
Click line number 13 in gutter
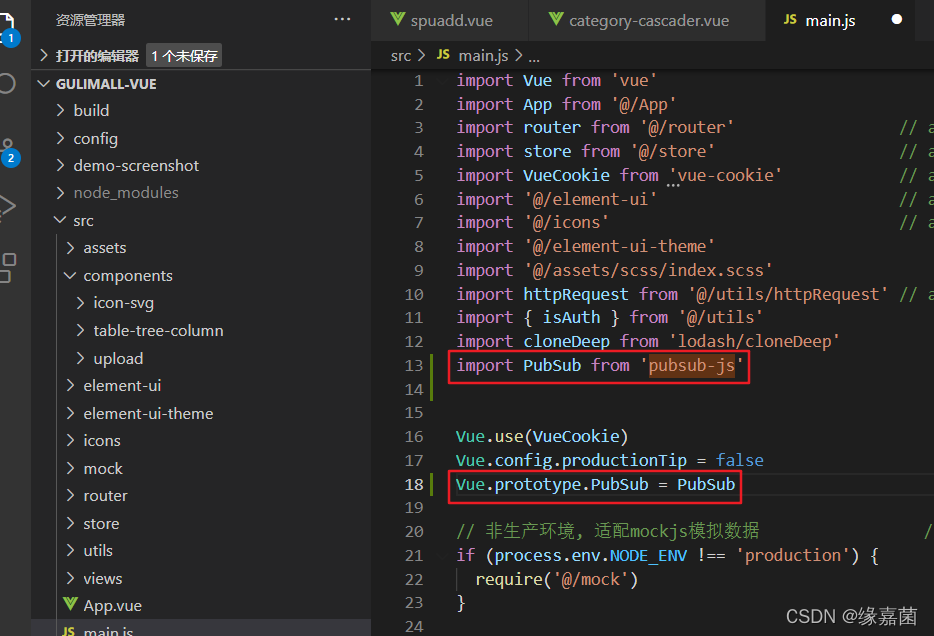pos(414,365)
